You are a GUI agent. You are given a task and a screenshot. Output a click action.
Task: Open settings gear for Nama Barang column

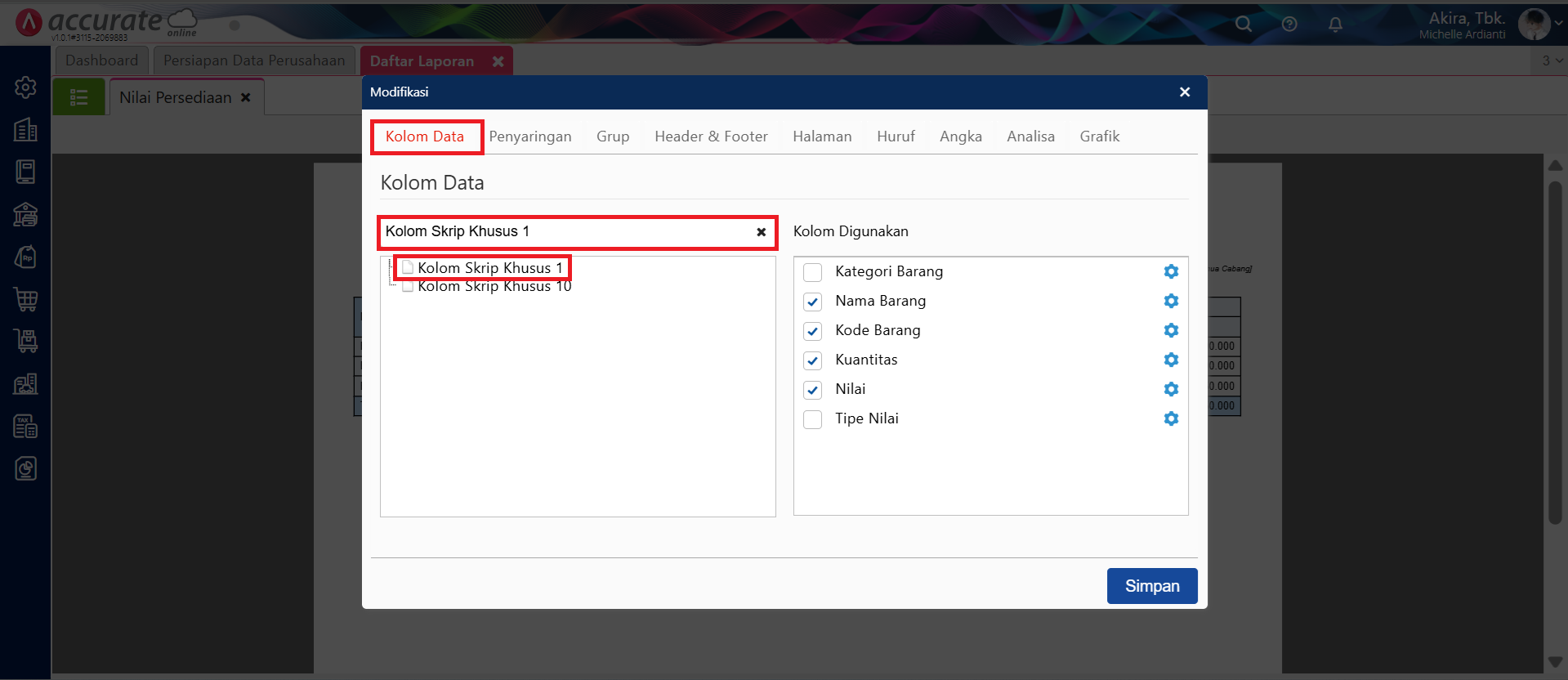(x=1171, y=301)
